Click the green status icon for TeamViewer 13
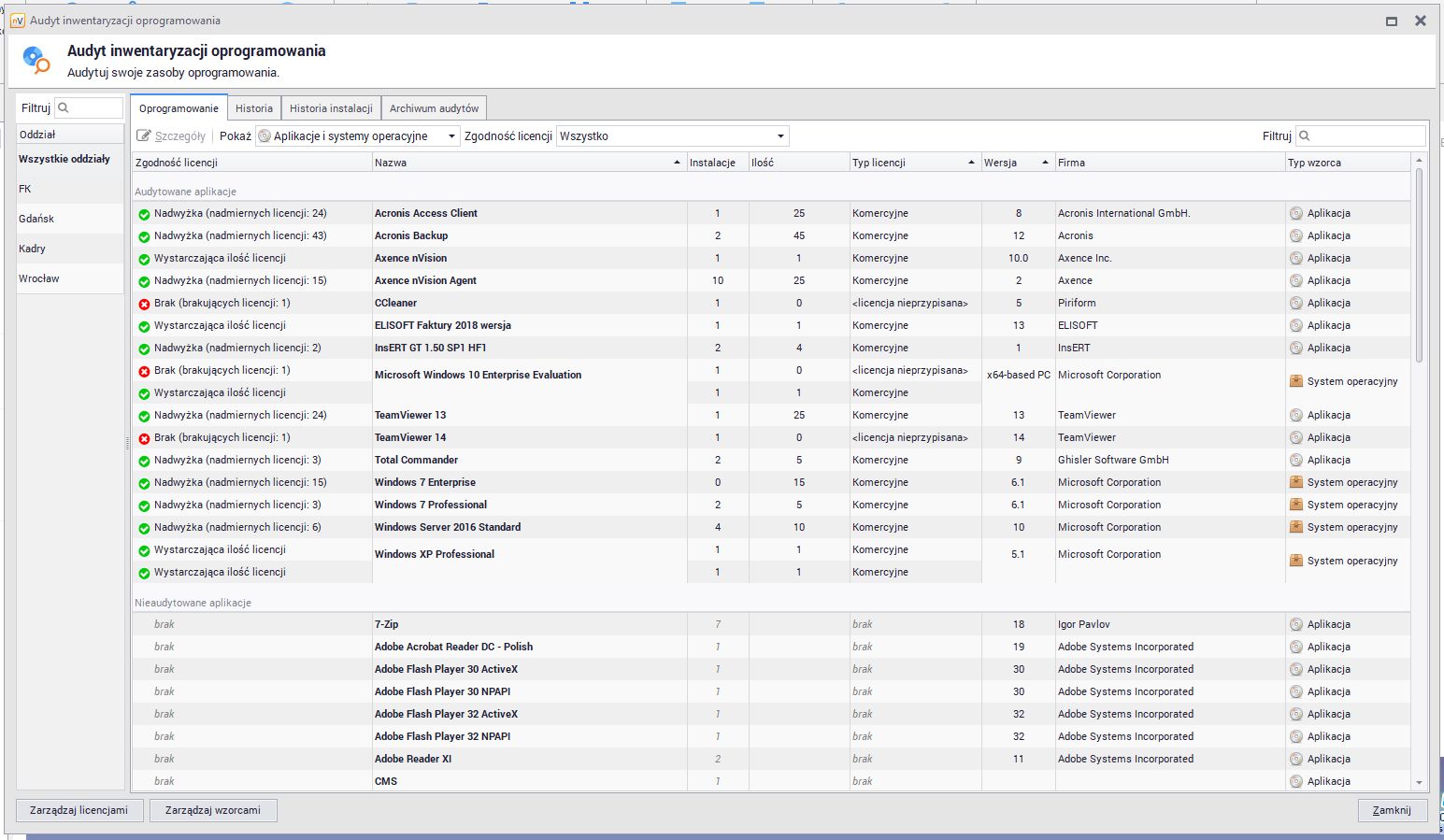 (144, 416)
